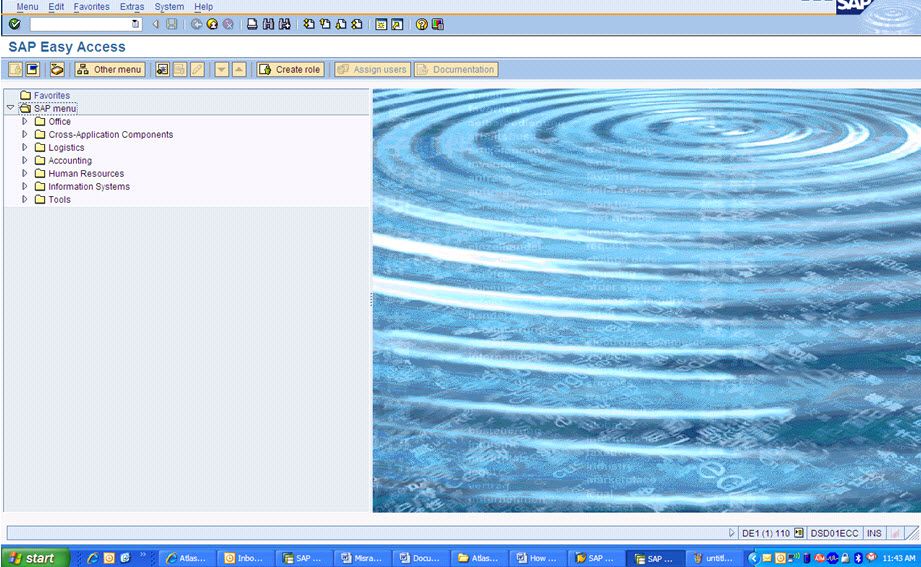This screenshot has height=567, width=921.
Task: Expand the Logistics folder node
Action: pos(25,147)
